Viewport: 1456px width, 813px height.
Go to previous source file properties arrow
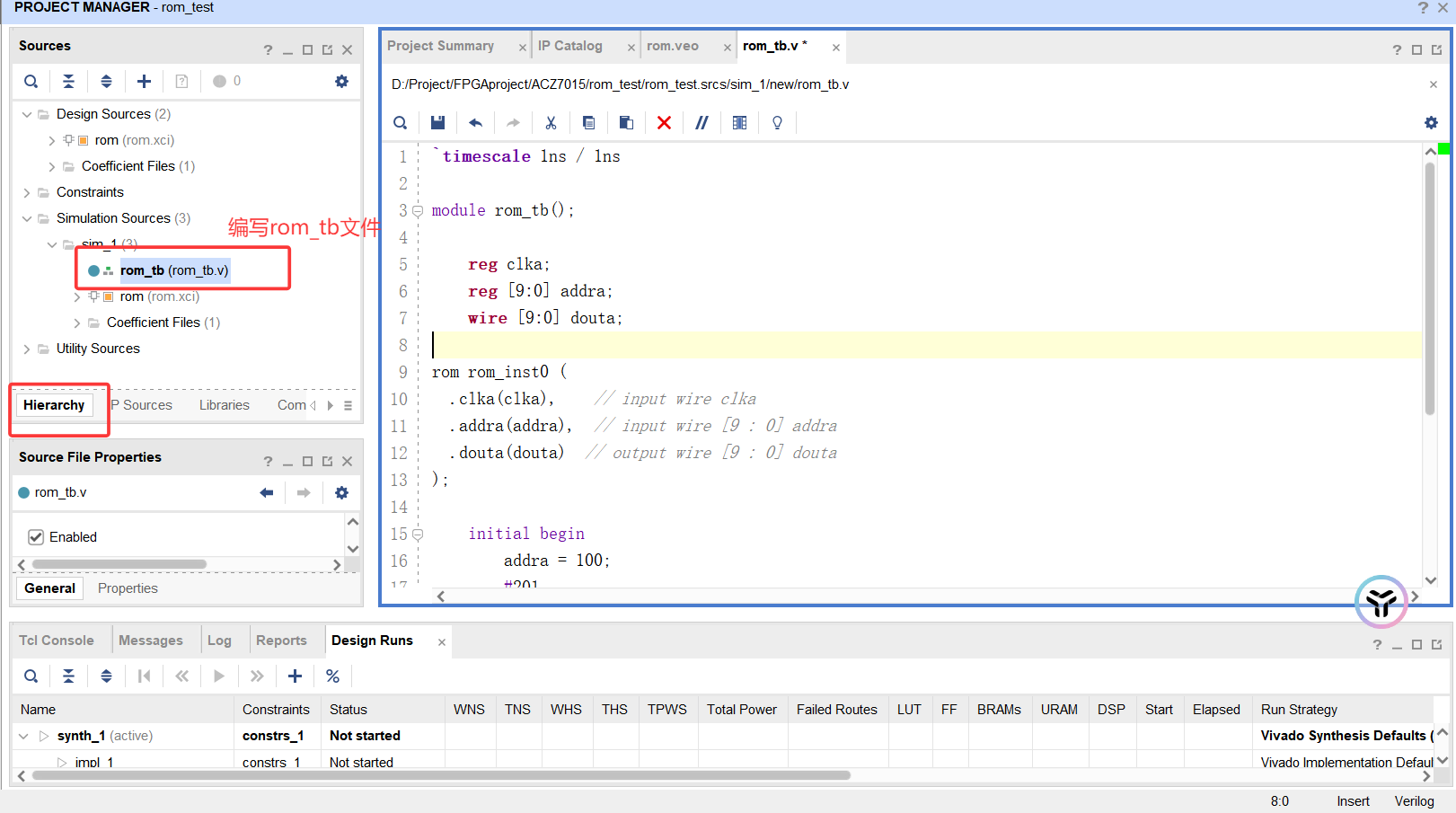coord(266,493)
